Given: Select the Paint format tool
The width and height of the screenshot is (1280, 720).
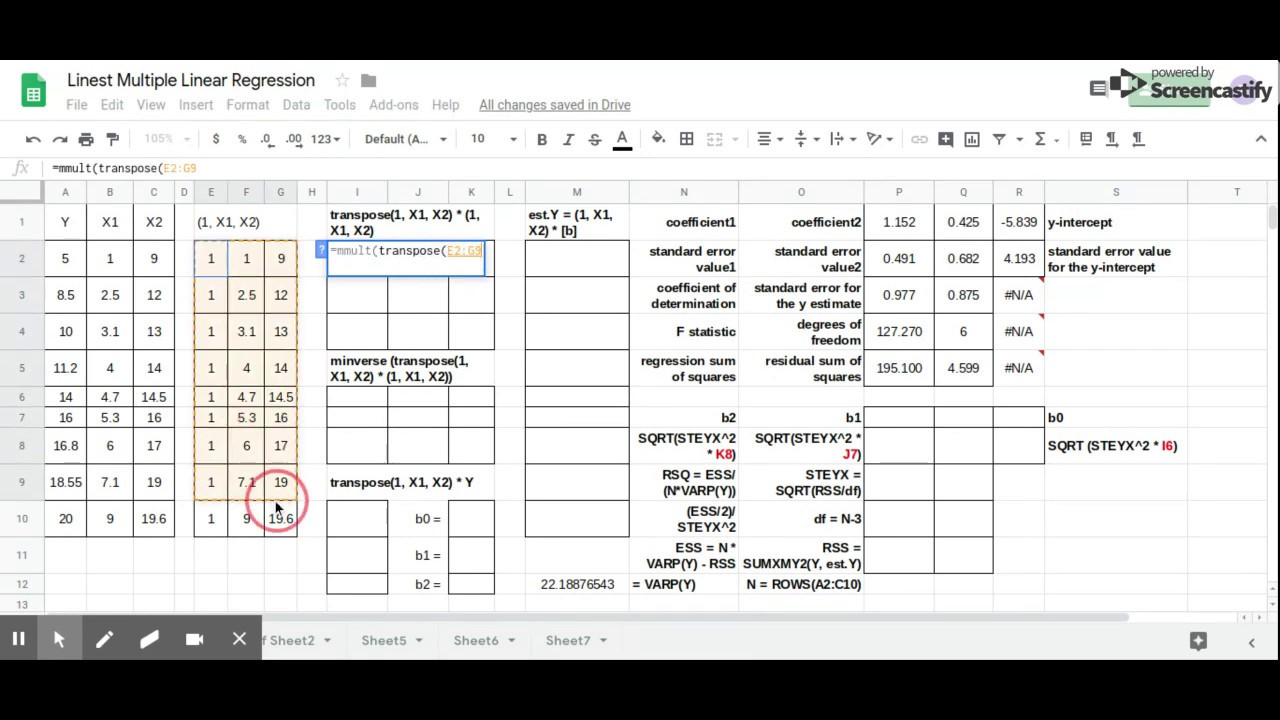Looking at the screenshot, I should coord(113,139).
